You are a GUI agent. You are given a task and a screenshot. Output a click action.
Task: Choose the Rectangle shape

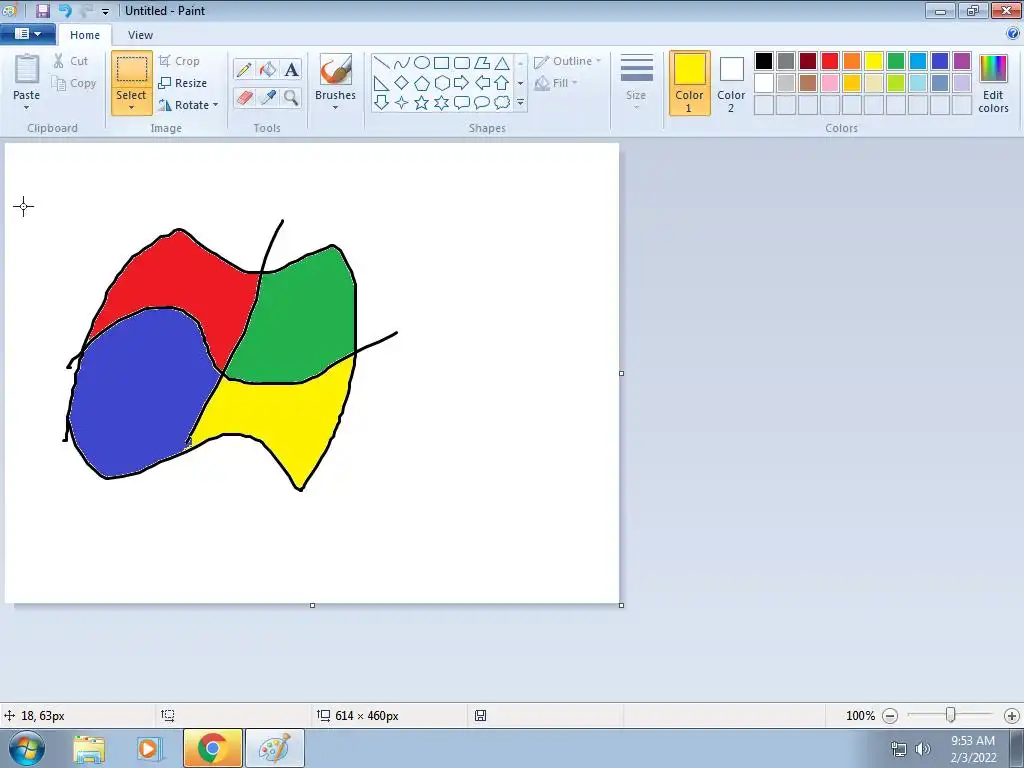pos(441,63)
